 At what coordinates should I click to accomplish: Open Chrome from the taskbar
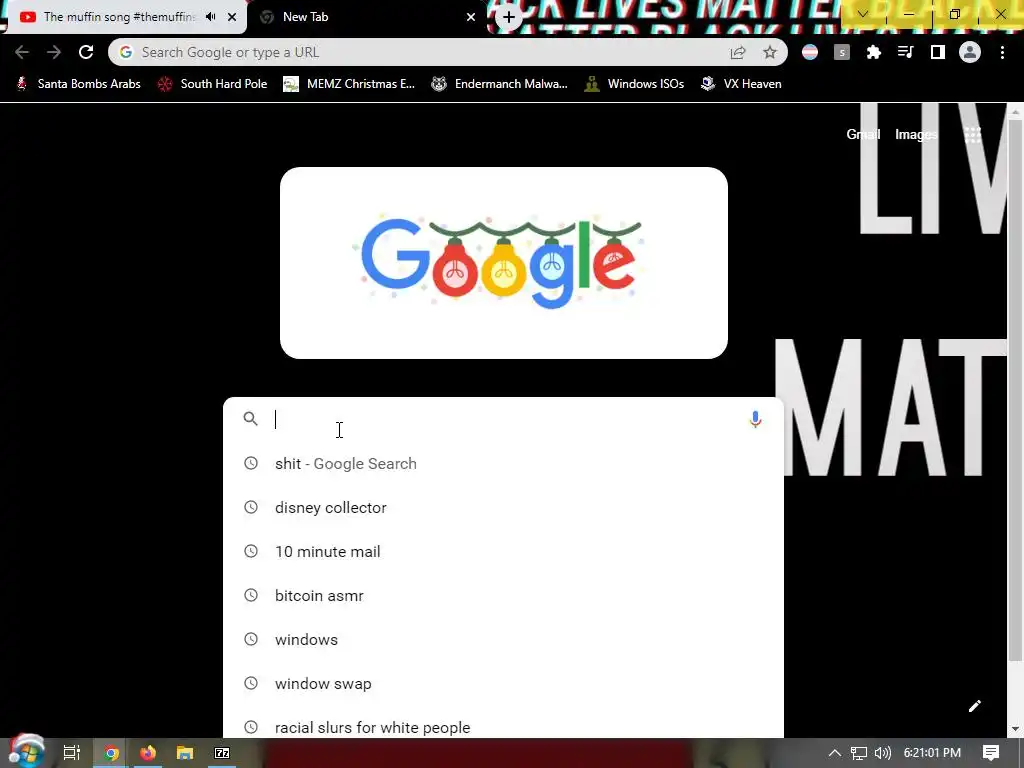(x=111, y=753)
